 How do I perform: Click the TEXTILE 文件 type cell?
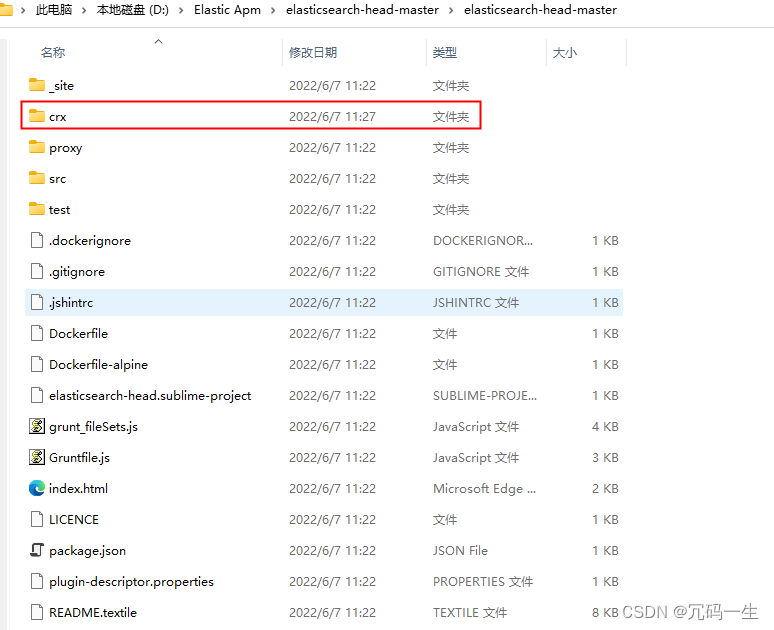[x=470, y=613]
